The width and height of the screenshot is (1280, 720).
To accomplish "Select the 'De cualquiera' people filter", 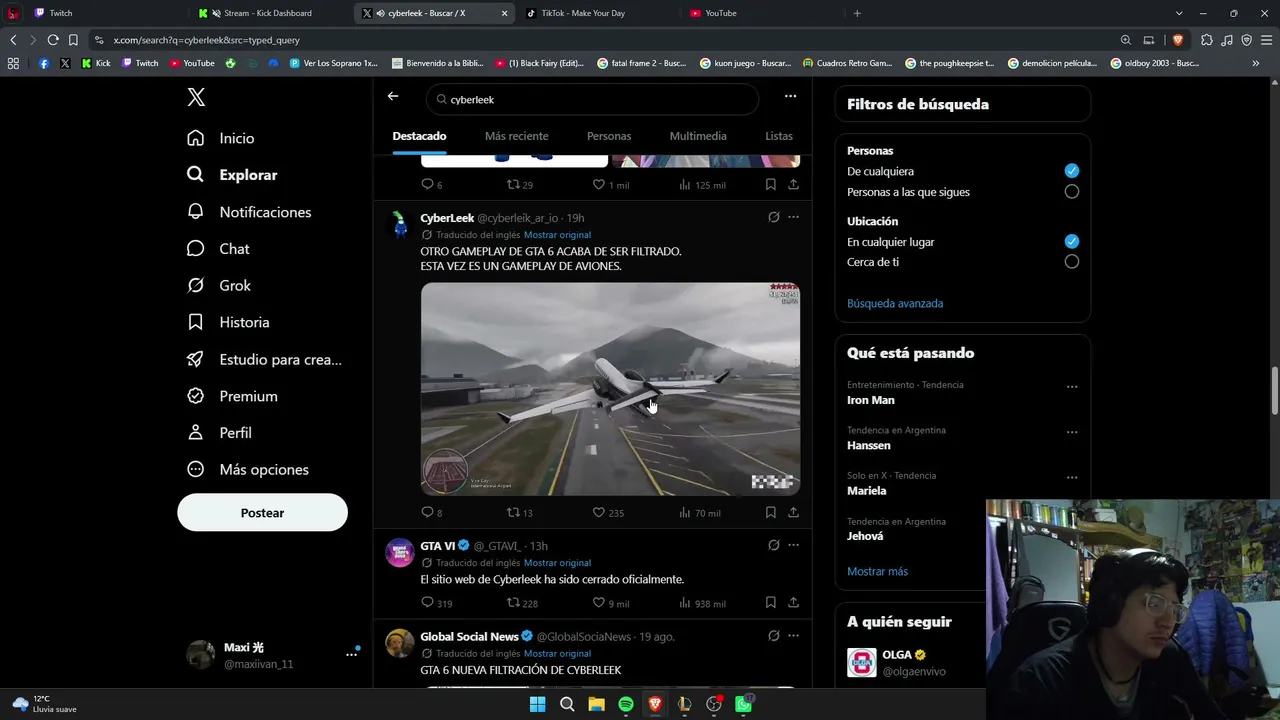I will click(x=1071, y=171).
